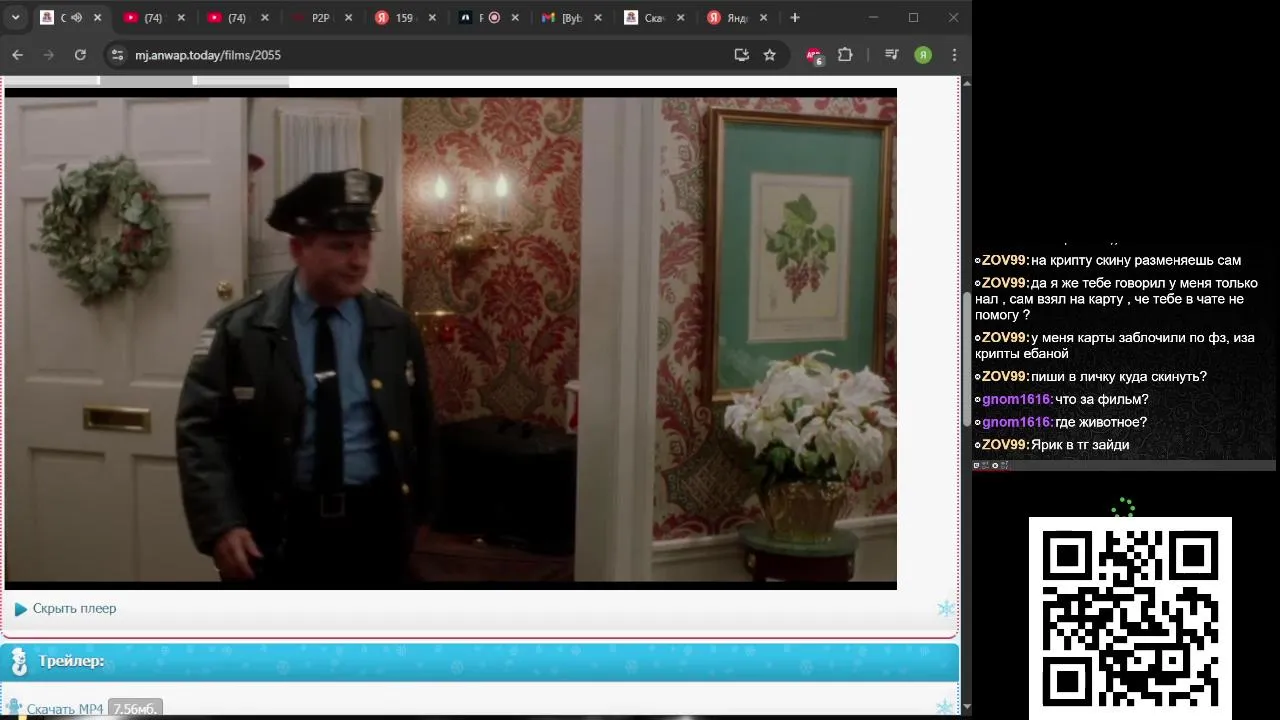Download the trailer via Скачать MP4

pyautogui.click(x=65, y=709)
